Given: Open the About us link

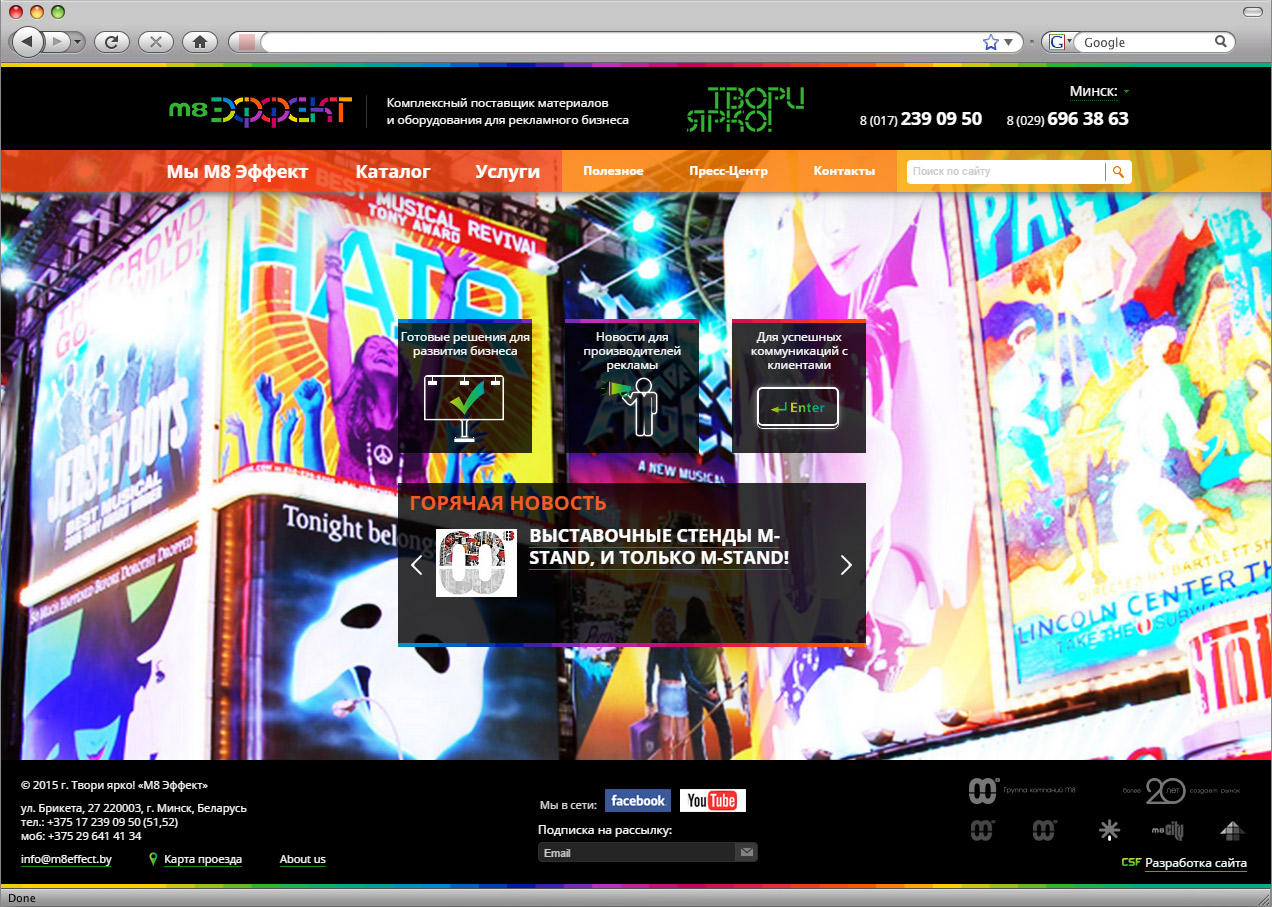Looking at the screenshot, I should pyautogui.click(x=303, y=859).
